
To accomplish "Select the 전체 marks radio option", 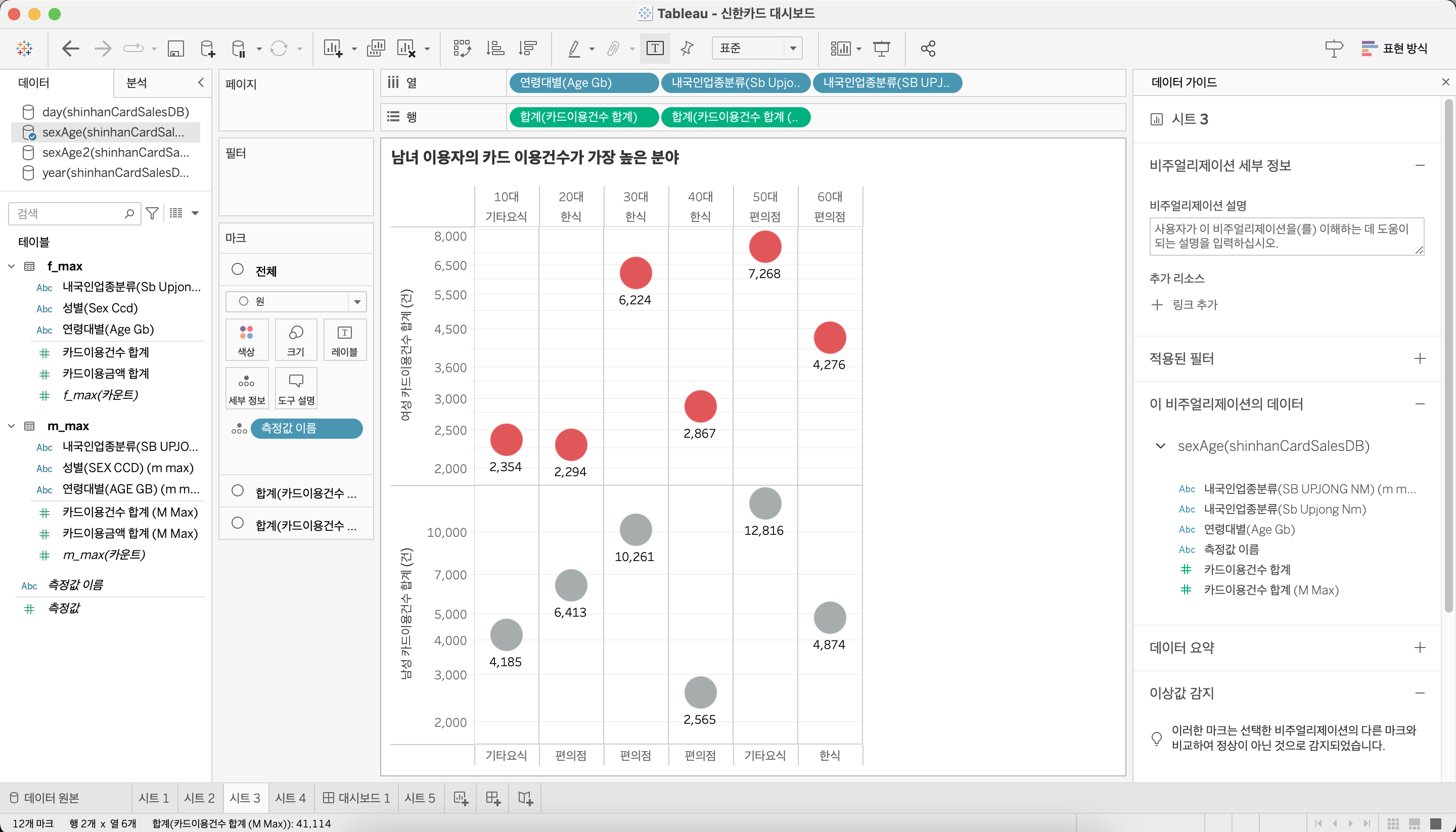I will (238, 270).
